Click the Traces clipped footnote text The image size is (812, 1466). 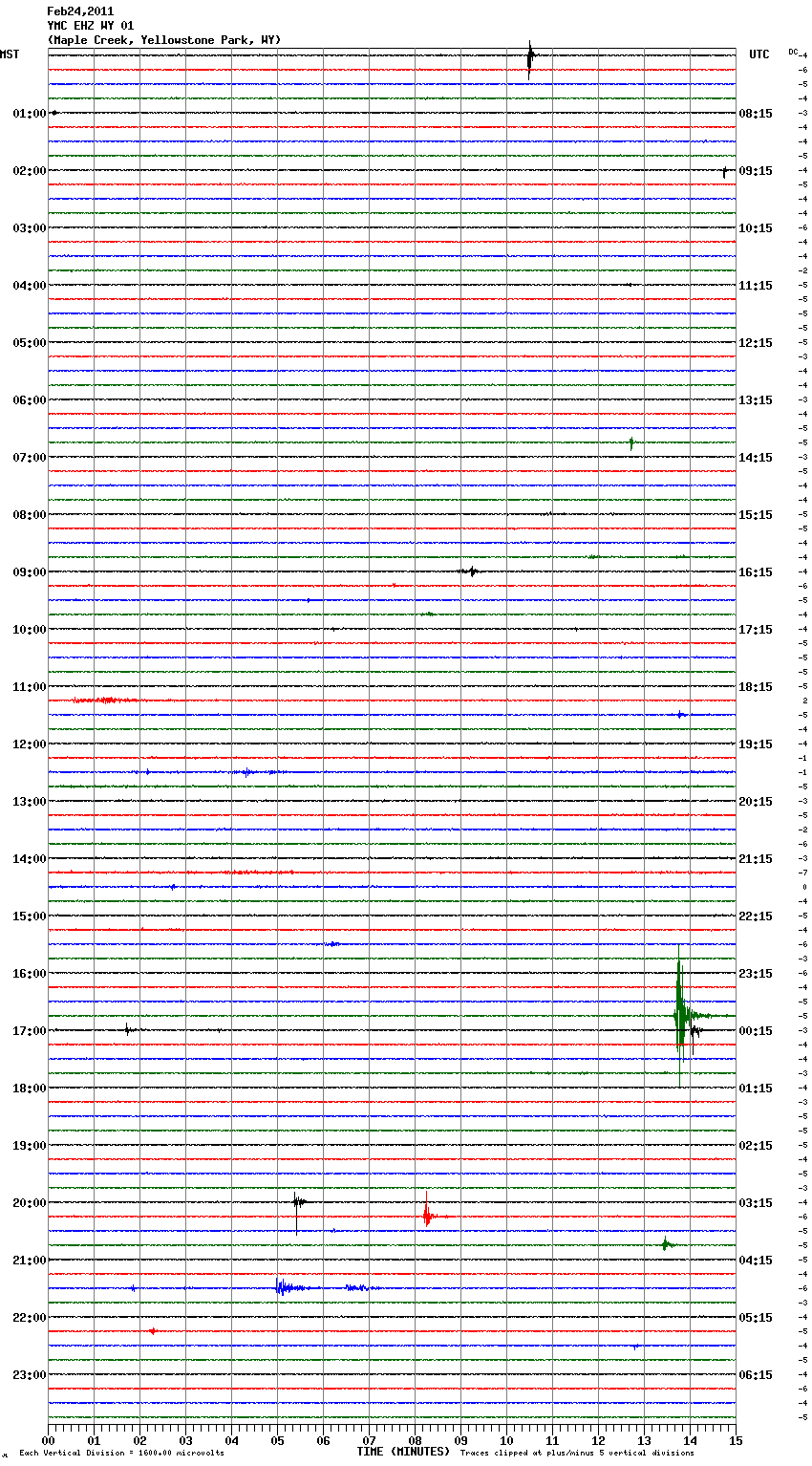click(x=577, y=1453)
